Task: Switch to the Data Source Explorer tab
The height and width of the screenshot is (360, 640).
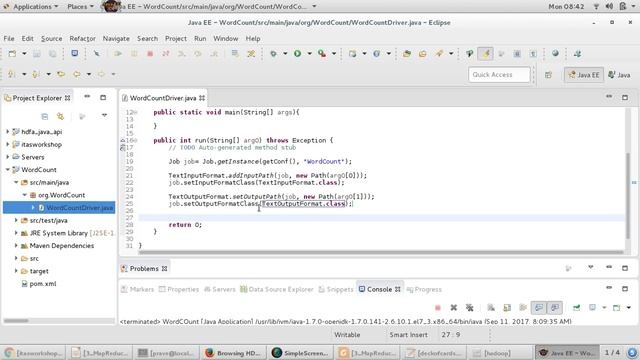Action: click(x=277, y=289)
